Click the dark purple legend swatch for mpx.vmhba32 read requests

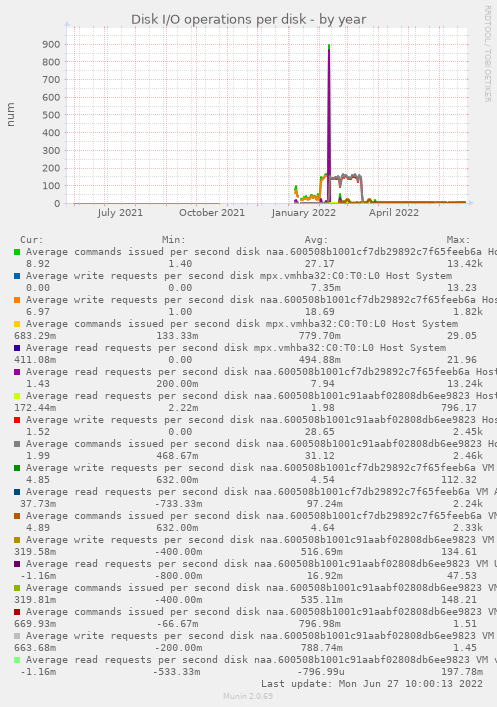coord(17,348)
